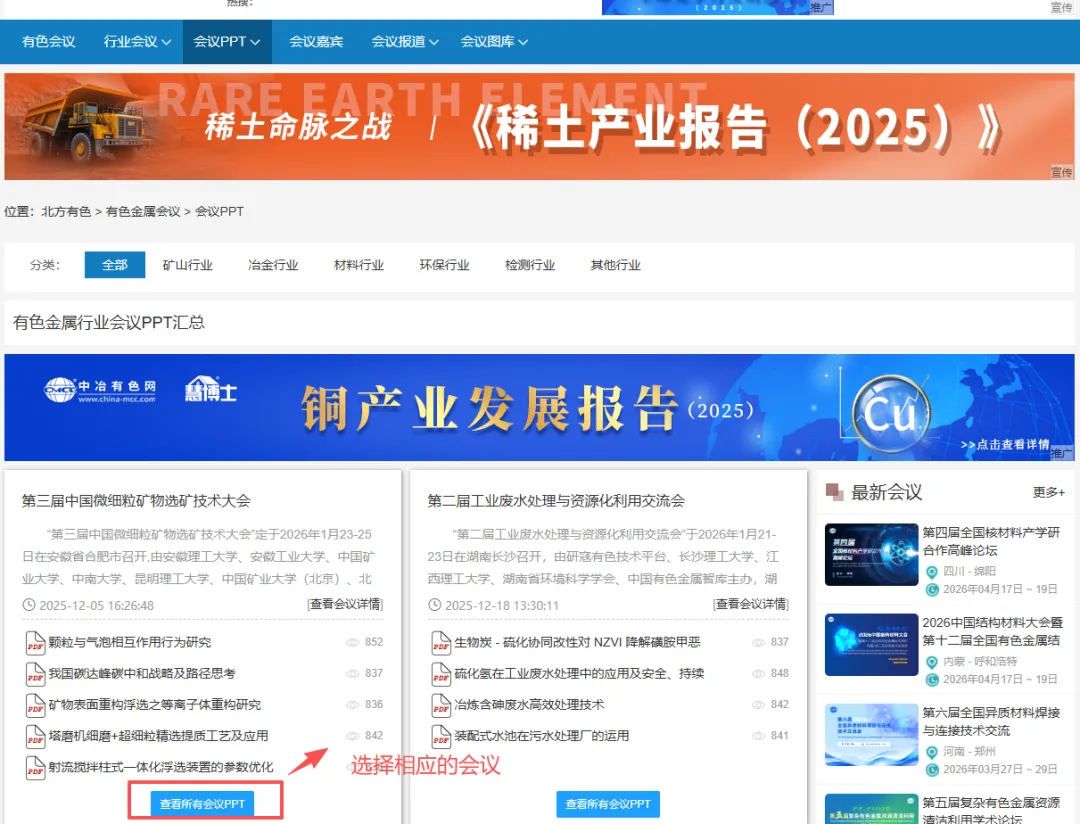Viewport: 1080px width, 824px height.
Task: Select the 材料行业 category filter
Action: click(x=358, y=265)
